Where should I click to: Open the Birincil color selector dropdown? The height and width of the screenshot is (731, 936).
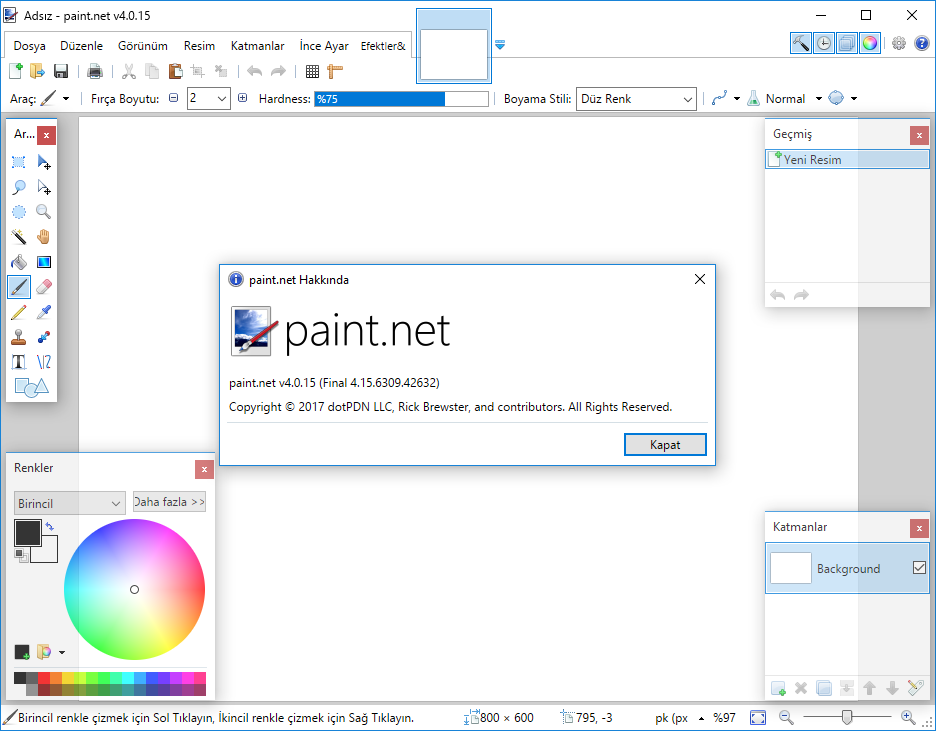(x=70, y=503)
